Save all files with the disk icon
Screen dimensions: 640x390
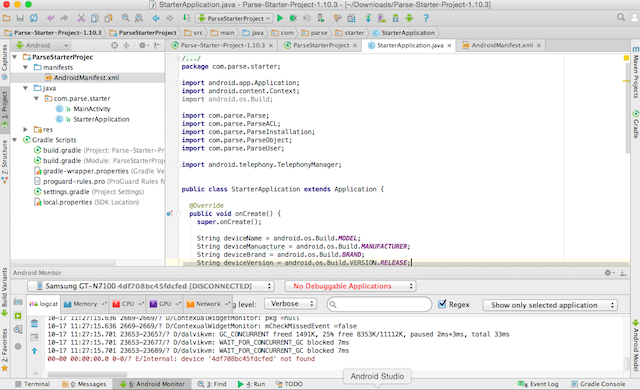point(20,18)
